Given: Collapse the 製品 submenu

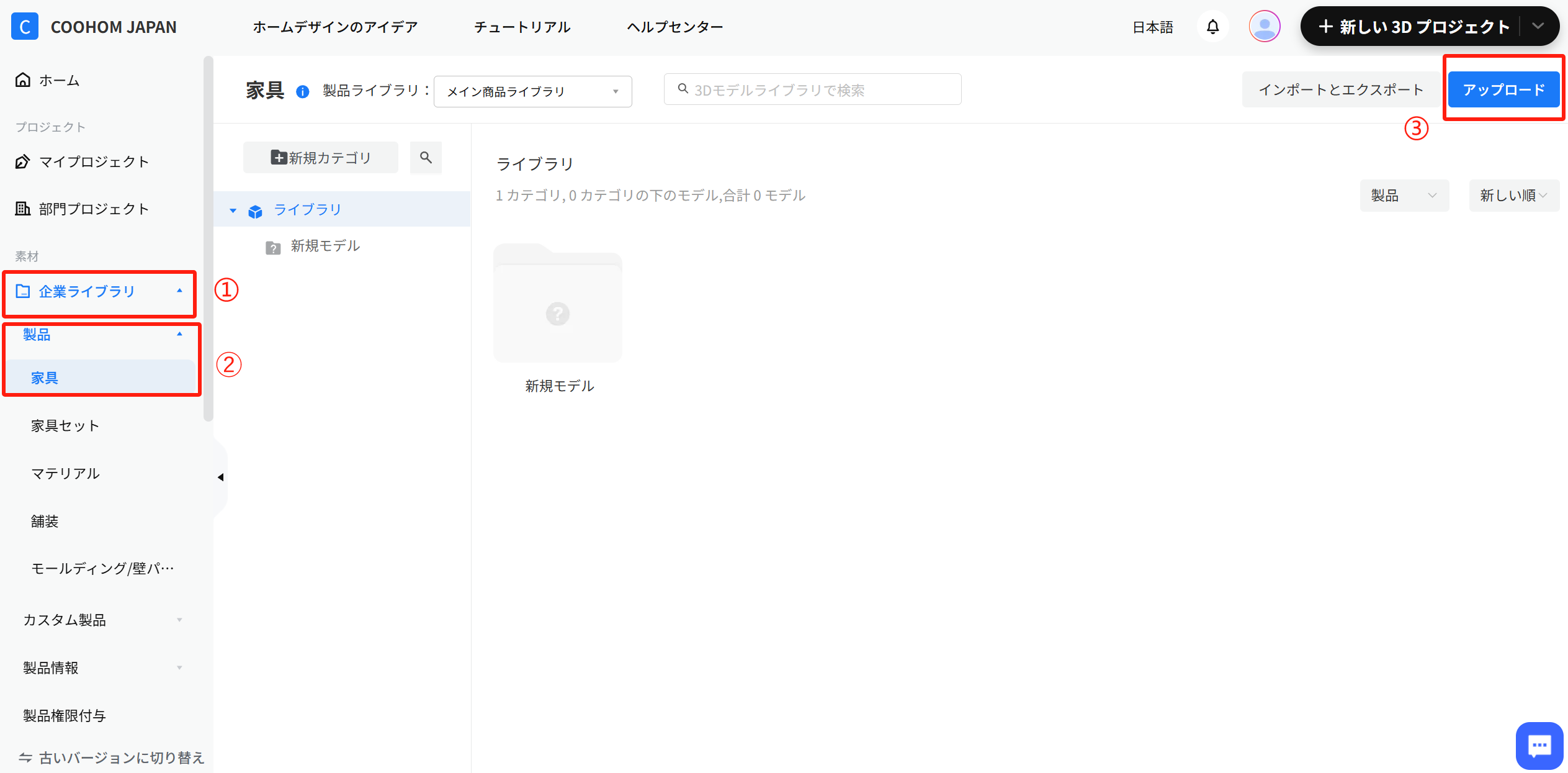Looking at the screenshot, I should pyautogui.click(x=179, y=334).
